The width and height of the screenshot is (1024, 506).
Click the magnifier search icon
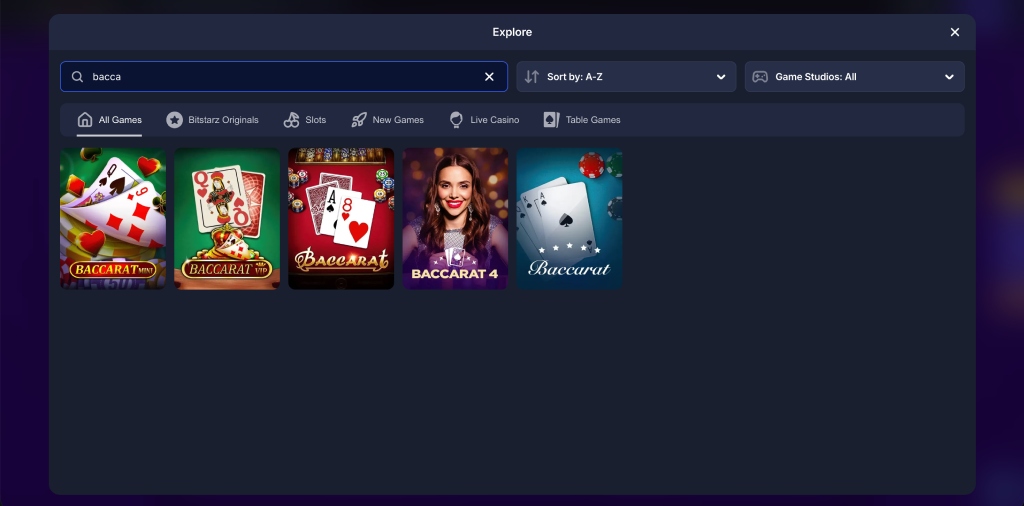77,76
